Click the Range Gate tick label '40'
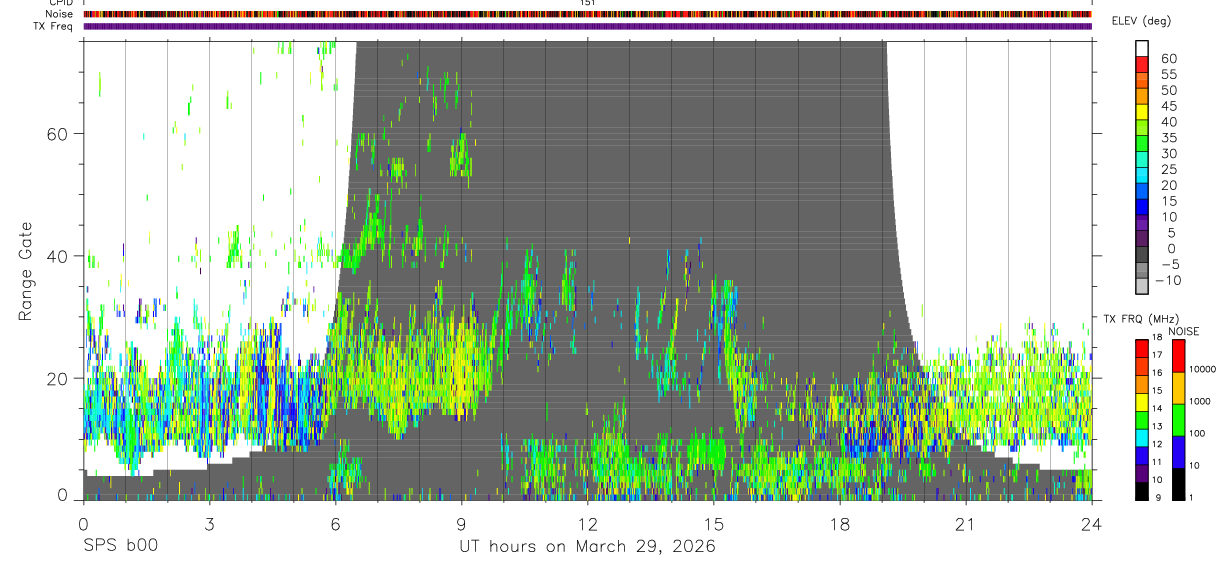Screen dimensions: 1228x567 click(x=56, y=256)
